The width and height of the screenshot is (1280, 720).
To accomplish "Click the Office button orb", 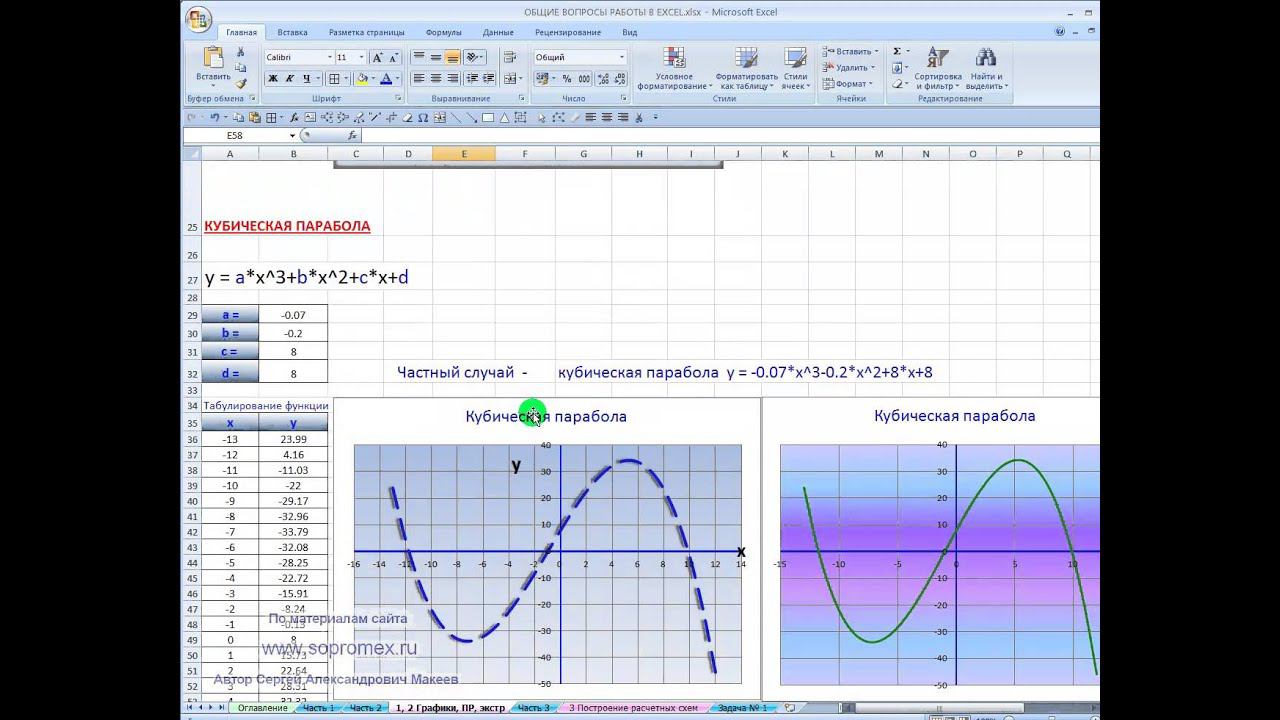I will pos(198,18).
